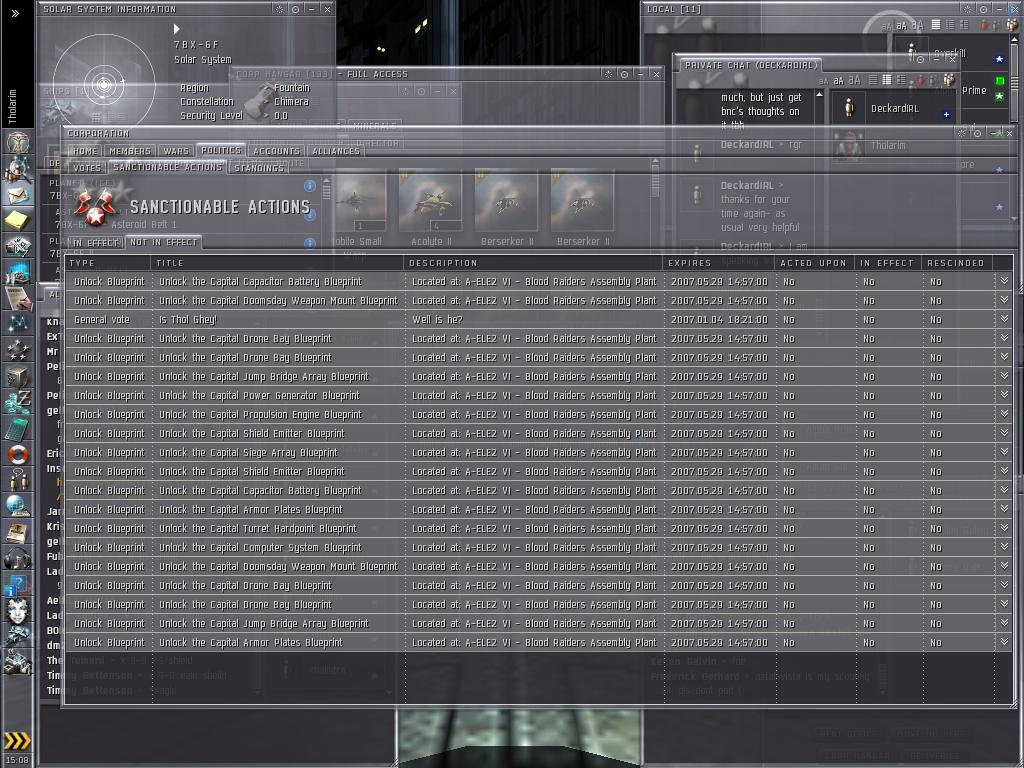Open the Jukebox headphones sidebar icon
Image resolution: width=1024 pixels, height=768 pixels.
tap(18, 558)
